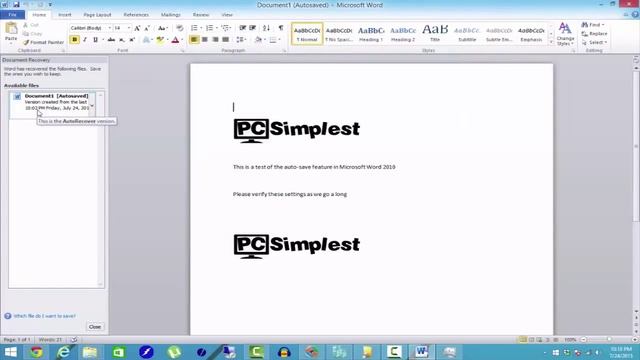Click the proofing status icon in status bar
The height and width of the screenshot is (360, 640).
pos(74,340)
